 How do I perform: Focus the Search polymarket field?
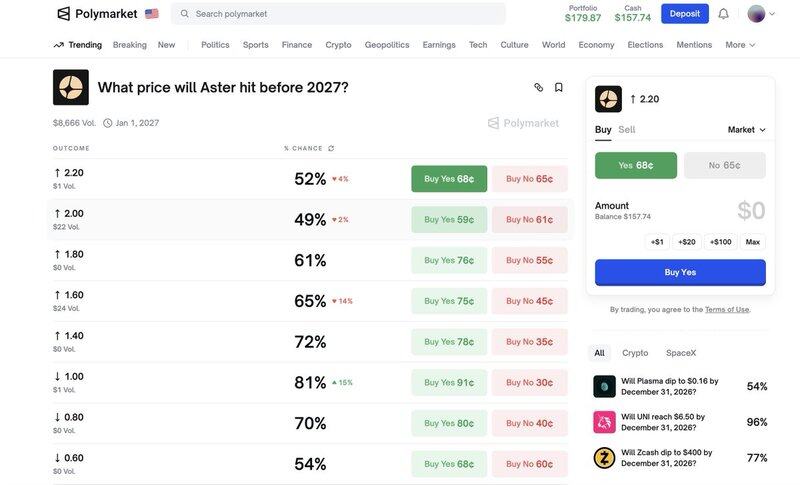340,14
